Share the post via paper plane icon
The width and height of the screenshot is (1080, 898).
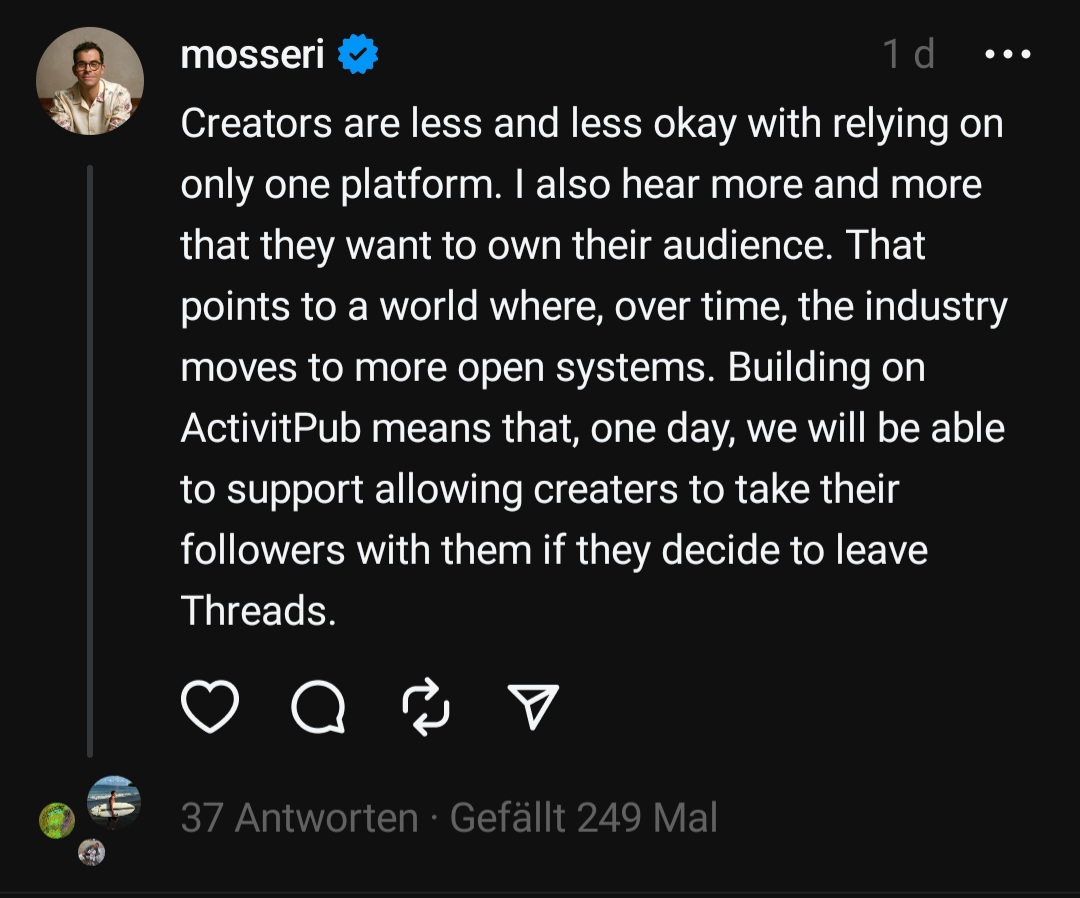[533, 708]
